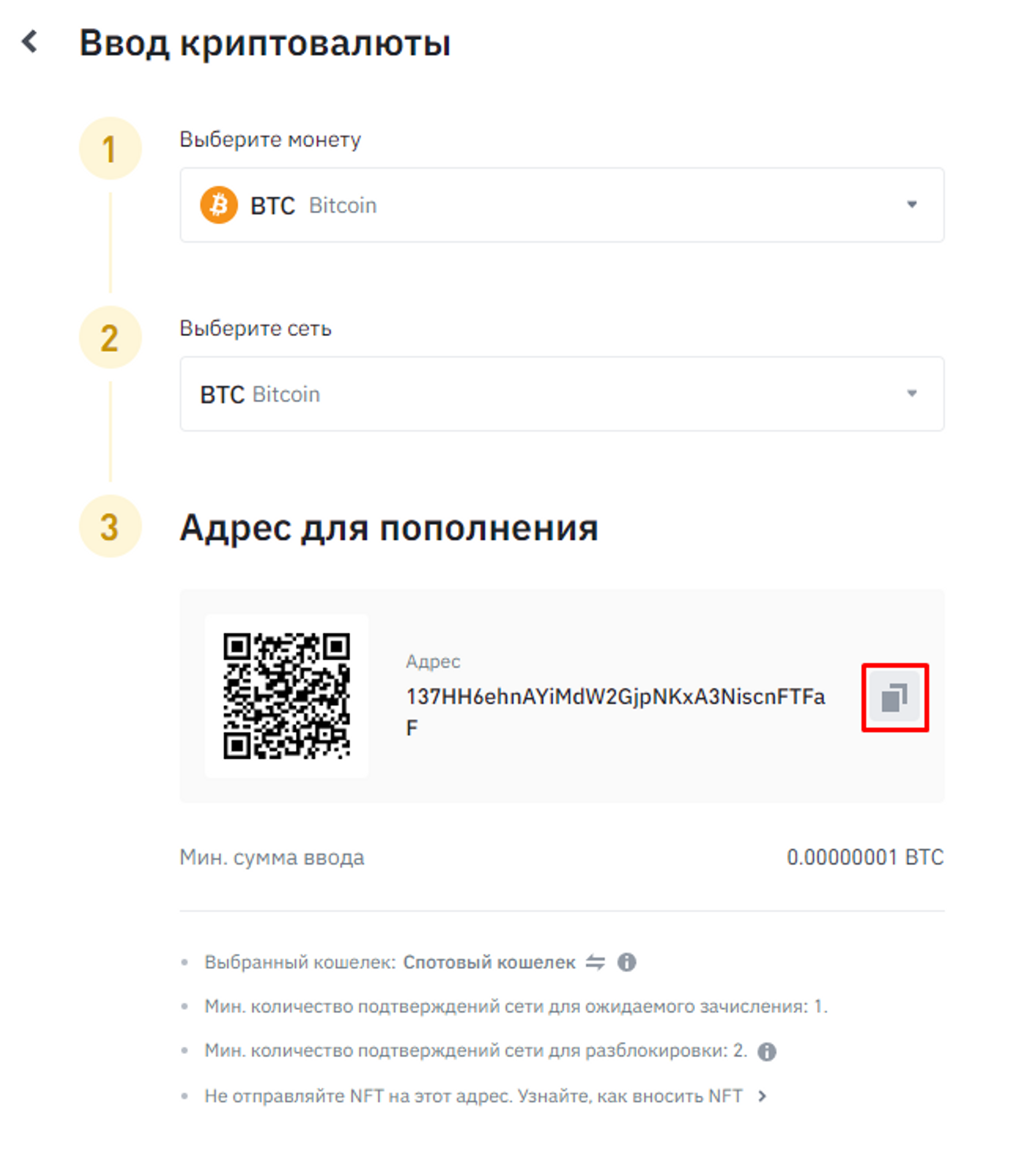Click the arrow in the coin selector
Viewport: 1036px width, 1168px height.
click(912, 205)
